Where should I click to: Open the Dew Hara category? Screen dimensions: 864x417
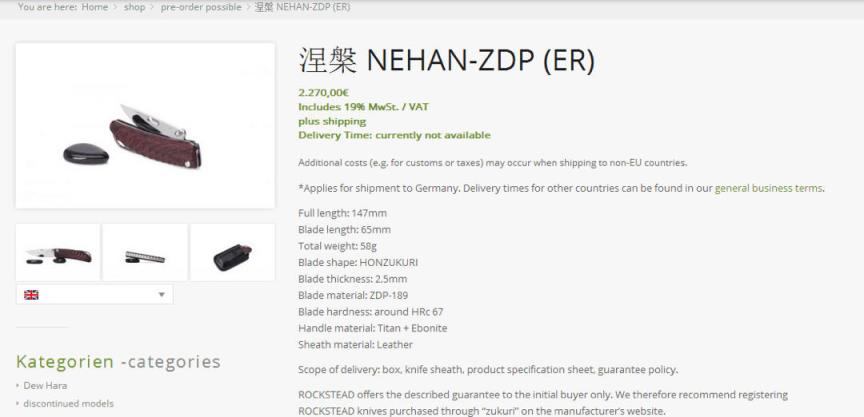45,386
